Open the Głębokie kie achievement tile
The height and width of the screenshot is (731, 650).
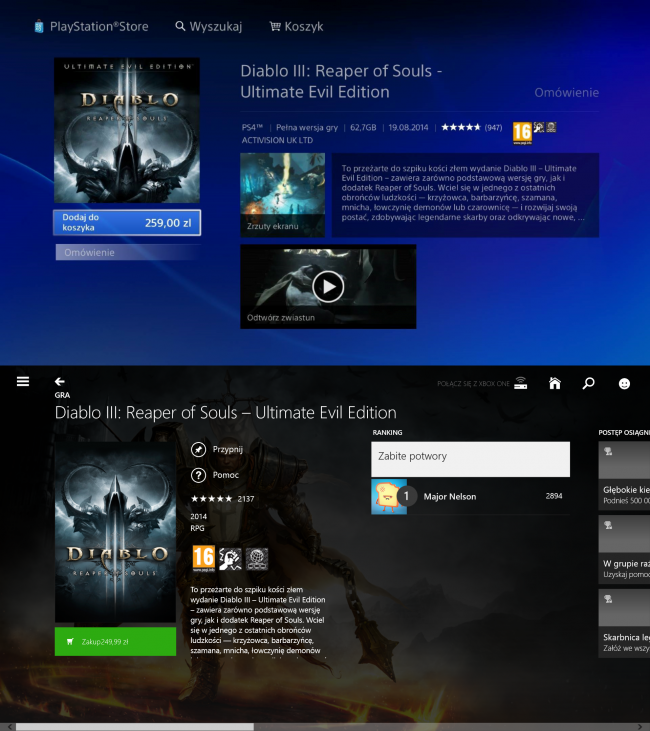(624, 475)
